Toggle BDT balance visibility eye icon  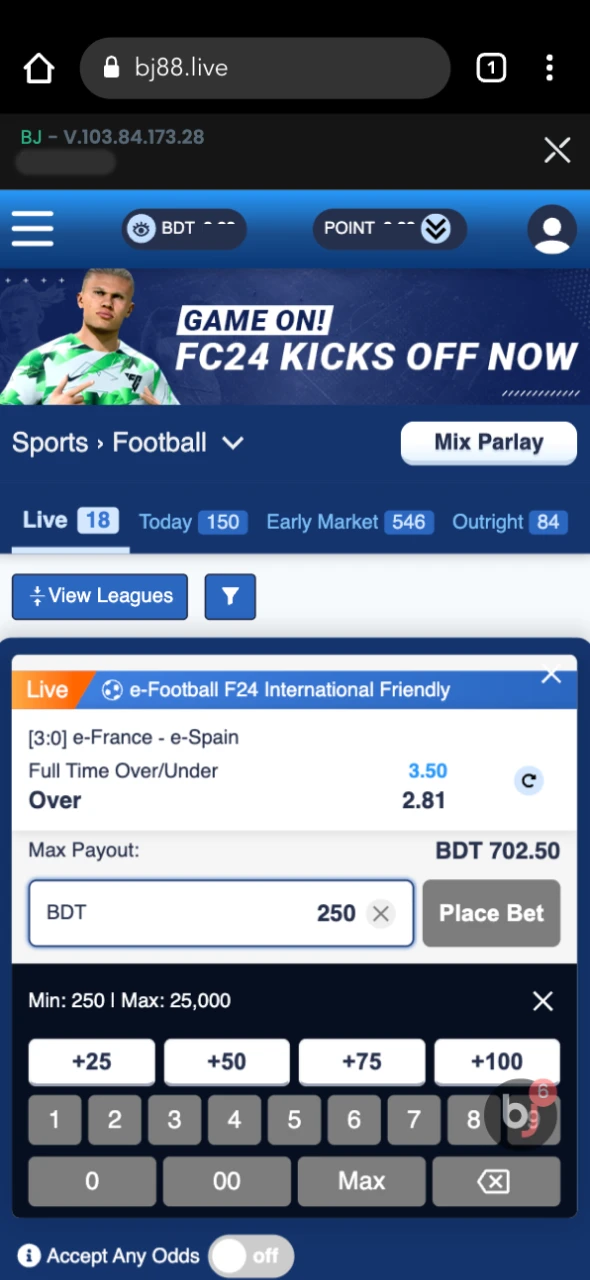(x=141, y=229)
